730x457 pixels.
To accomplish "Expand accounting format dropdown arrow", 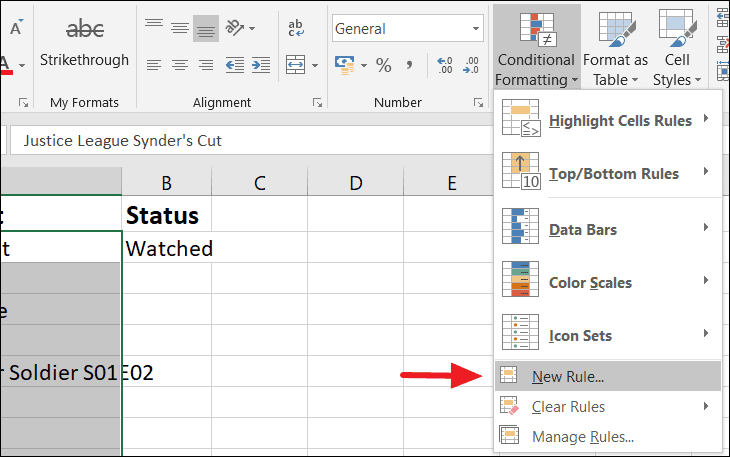I will click(364, 65).
